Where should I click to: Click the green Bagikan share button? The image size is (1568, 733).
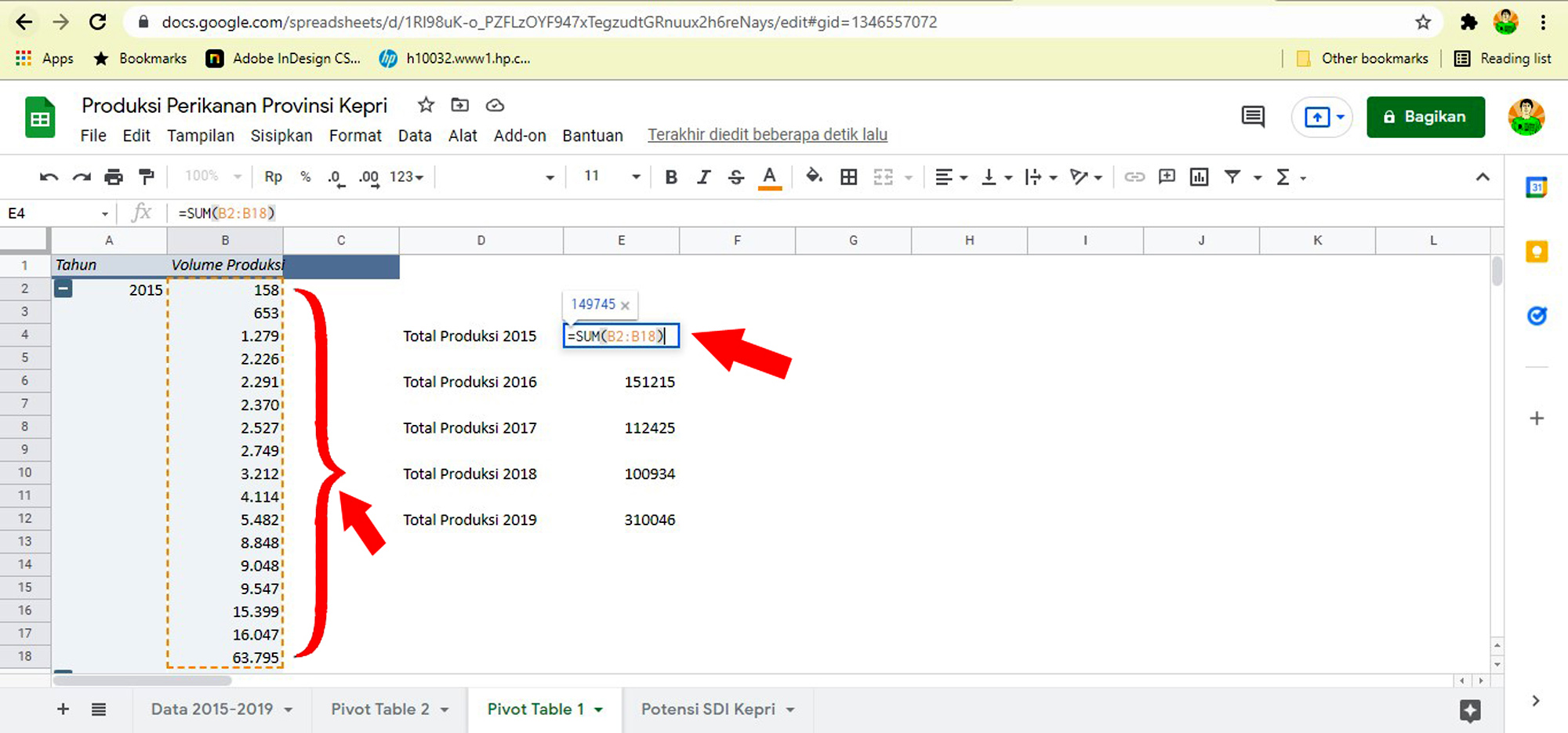click(x=1425, y=117)
